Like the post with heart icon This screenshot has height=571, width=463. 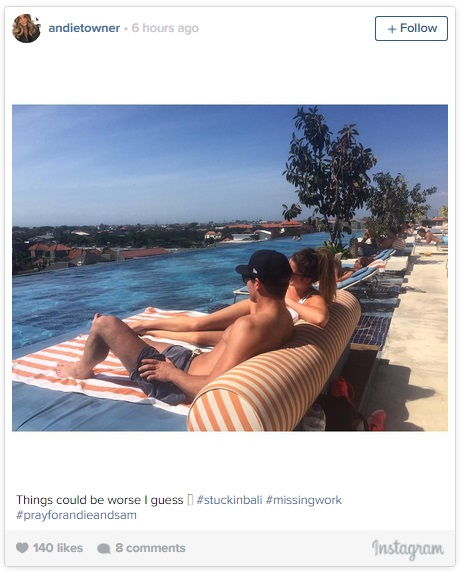[22, 548]
